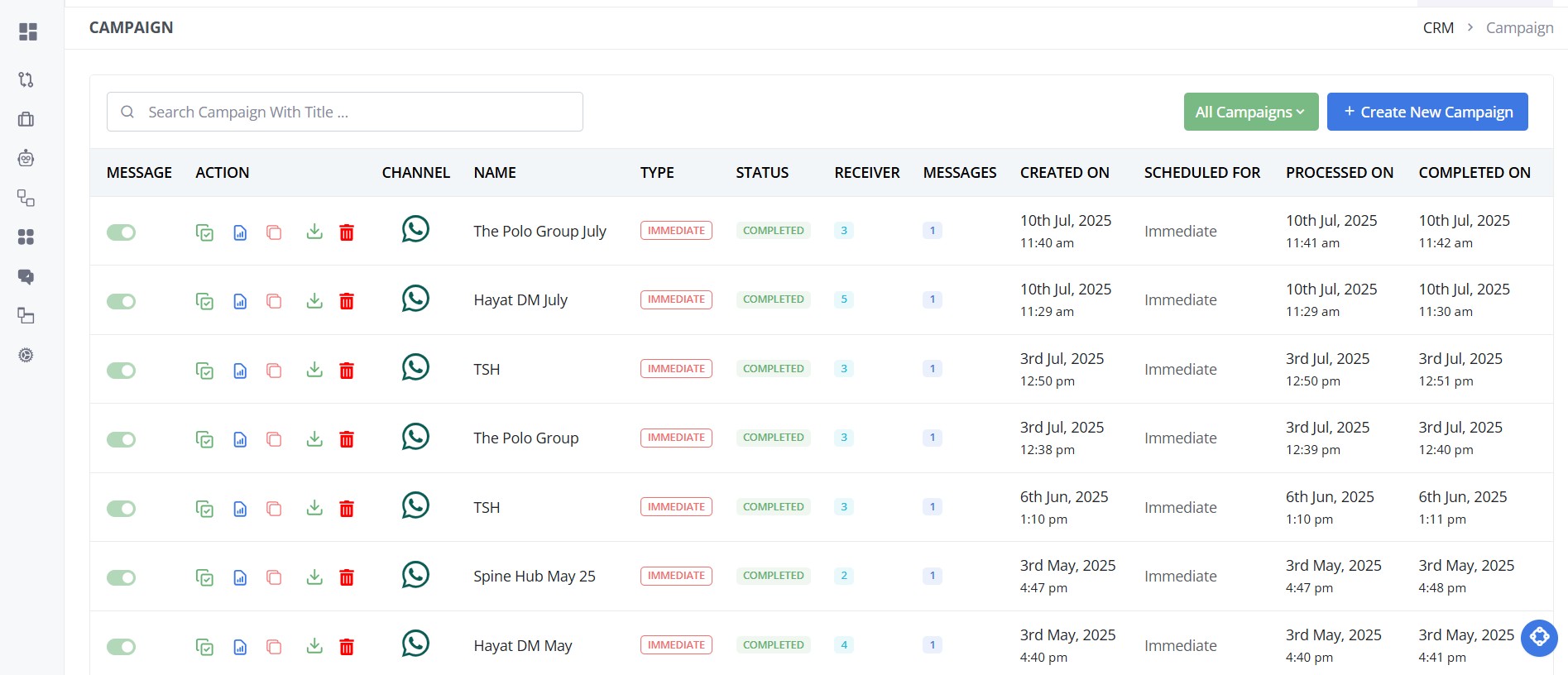Go to CRM in the breadcrumb
Screen dimensions: 1568x675
[x=1438, y=28]
